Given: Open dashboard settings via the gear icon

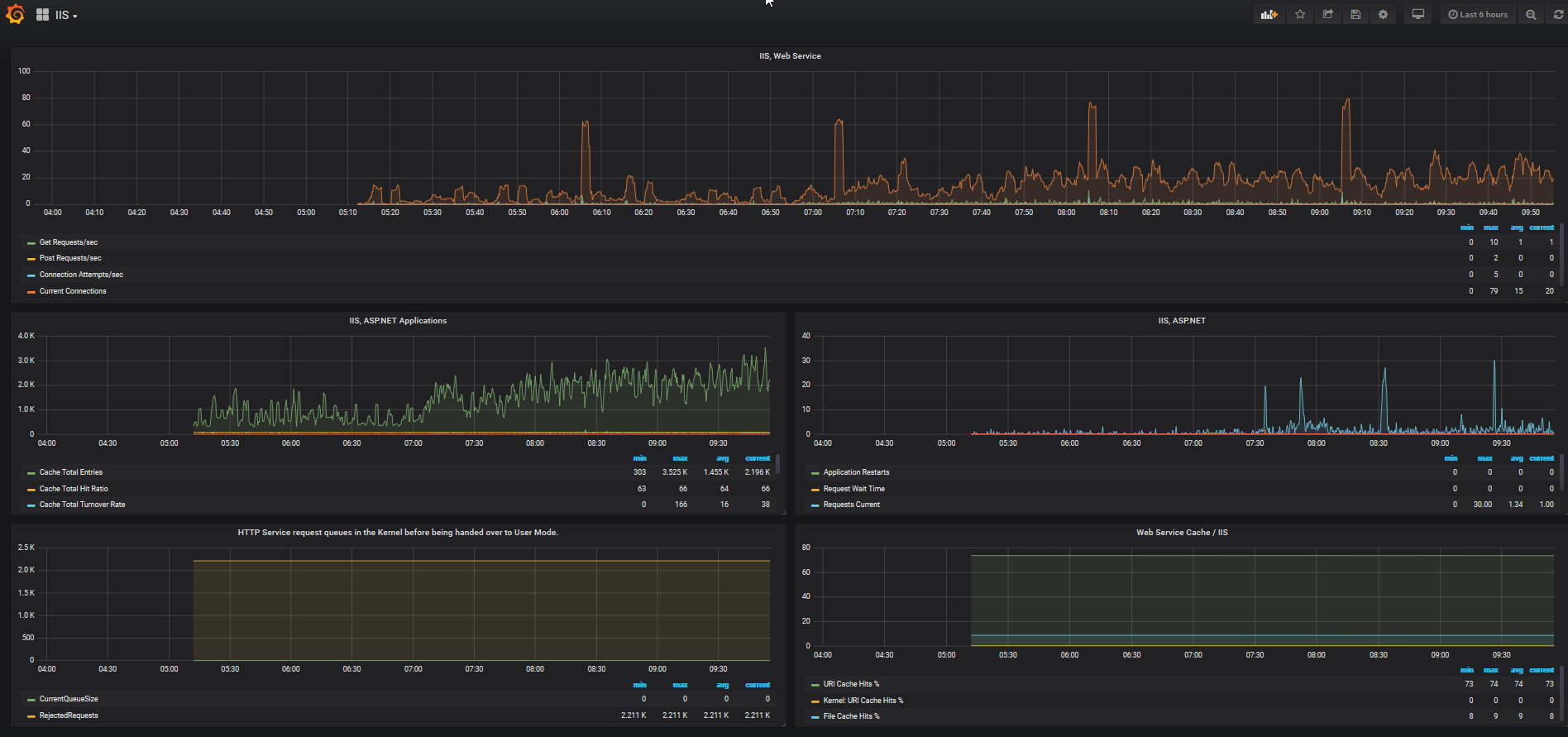Looking at the screenshot, I should point(1383,15).
